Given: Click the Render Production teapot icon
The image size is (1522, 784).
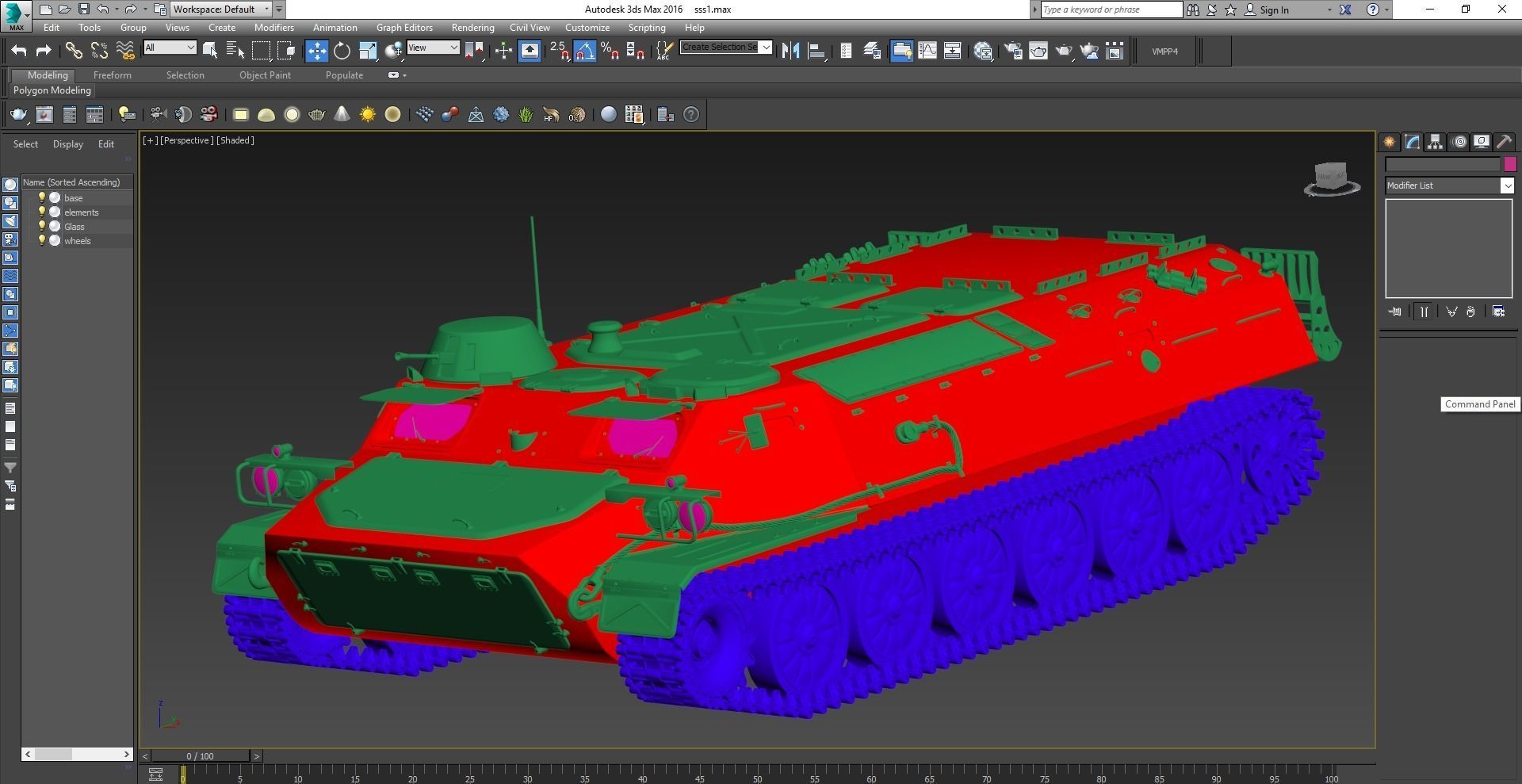Looking at the screenshot, I should point(1064,51).
